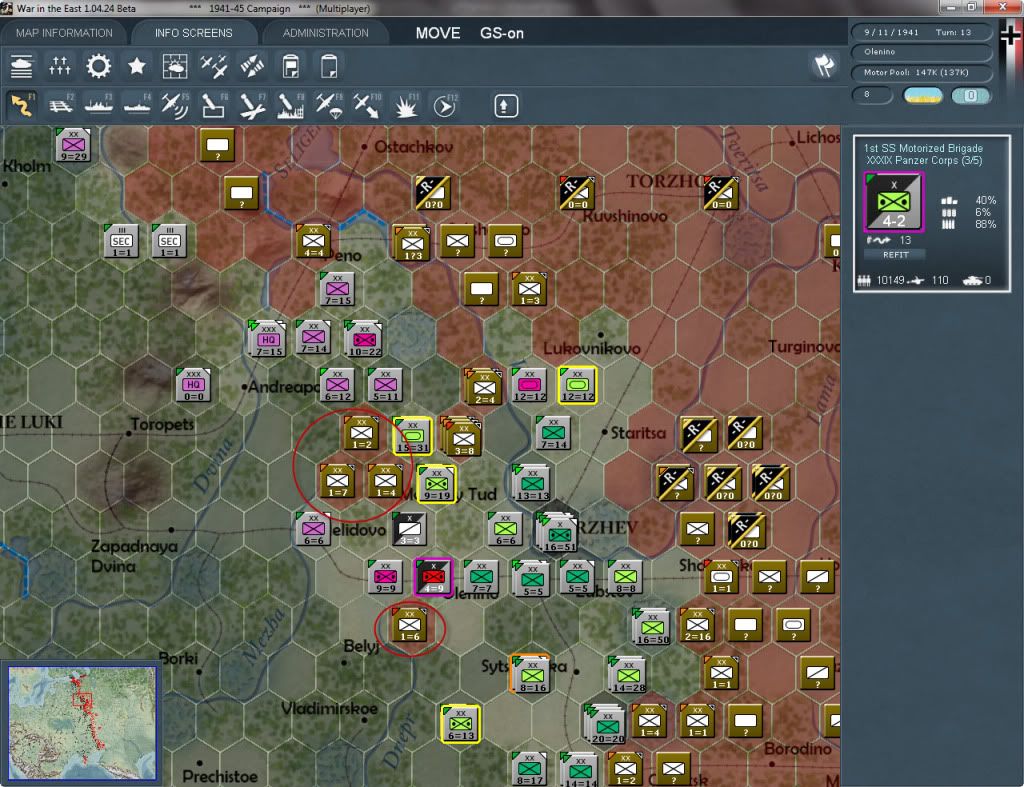Select the F6 bomb unit mode
This screenshot has width=1024, height=787.
tap(214, 106)
